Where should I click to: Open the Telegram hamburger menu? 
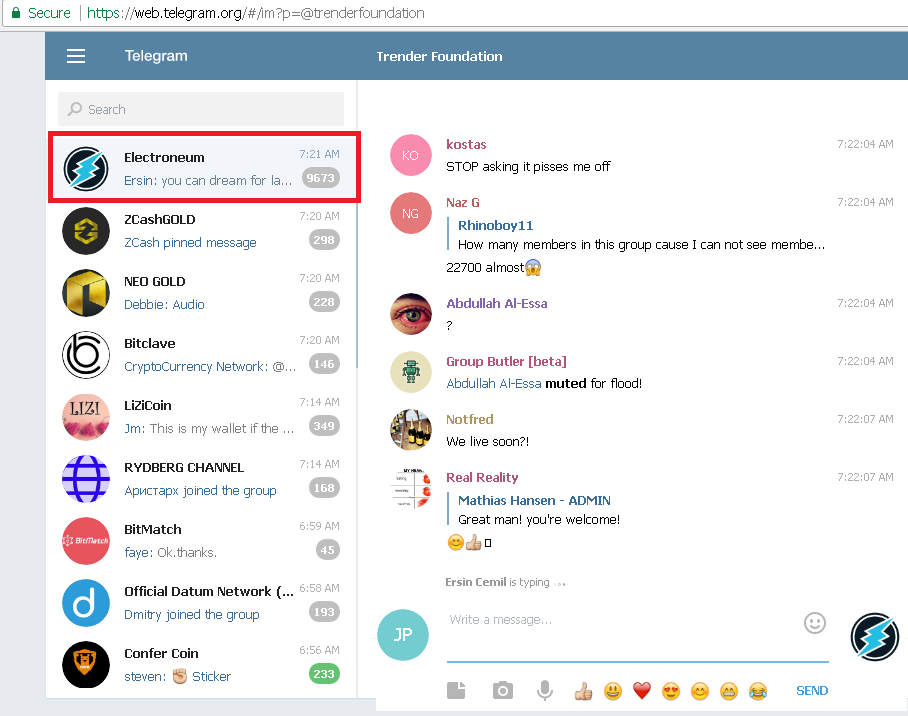(76, 56)
